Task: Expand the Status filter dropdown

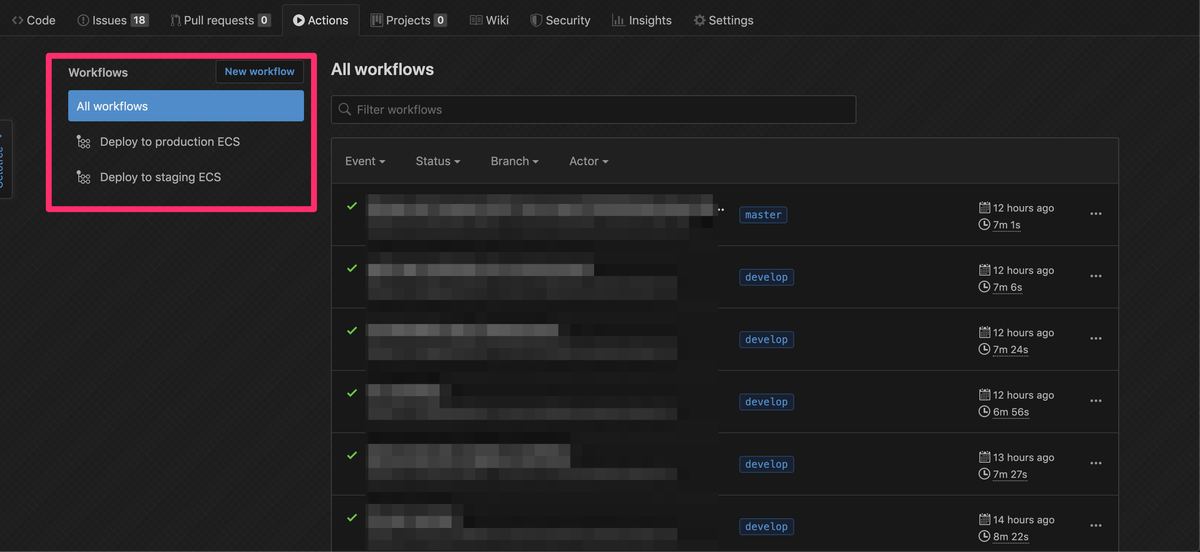Action: click(x=438, y=161)
